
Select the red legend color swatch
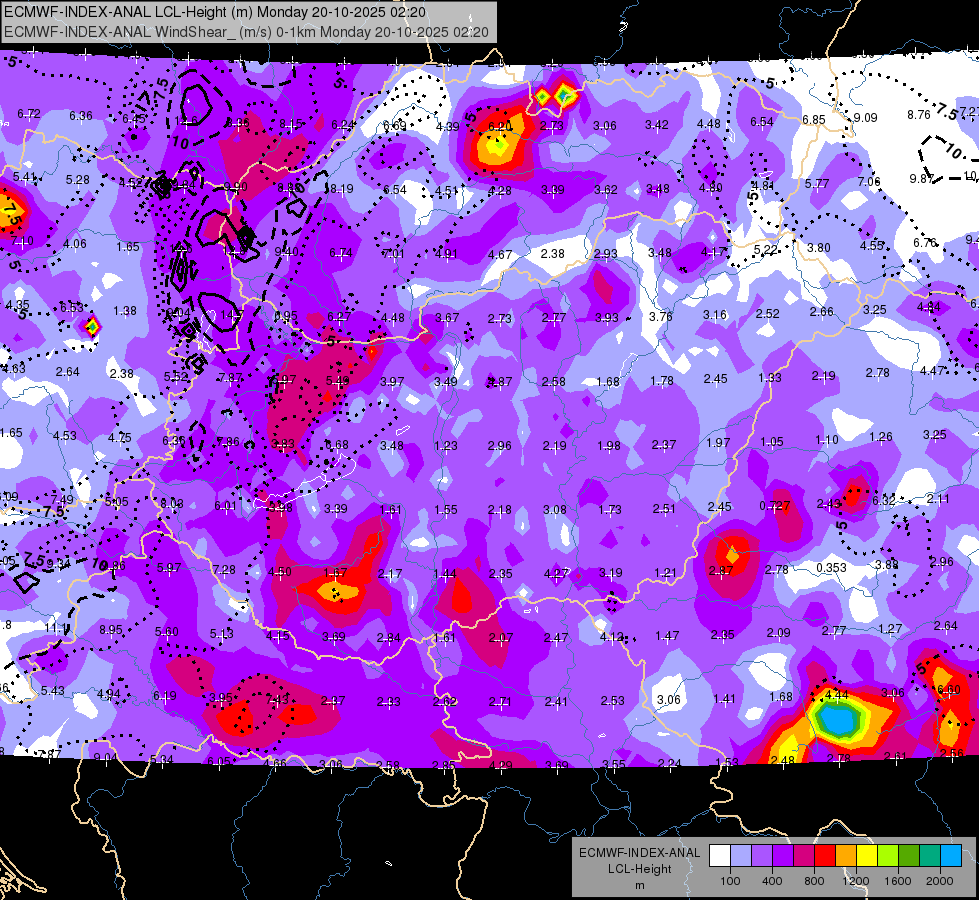pos(825,856)
